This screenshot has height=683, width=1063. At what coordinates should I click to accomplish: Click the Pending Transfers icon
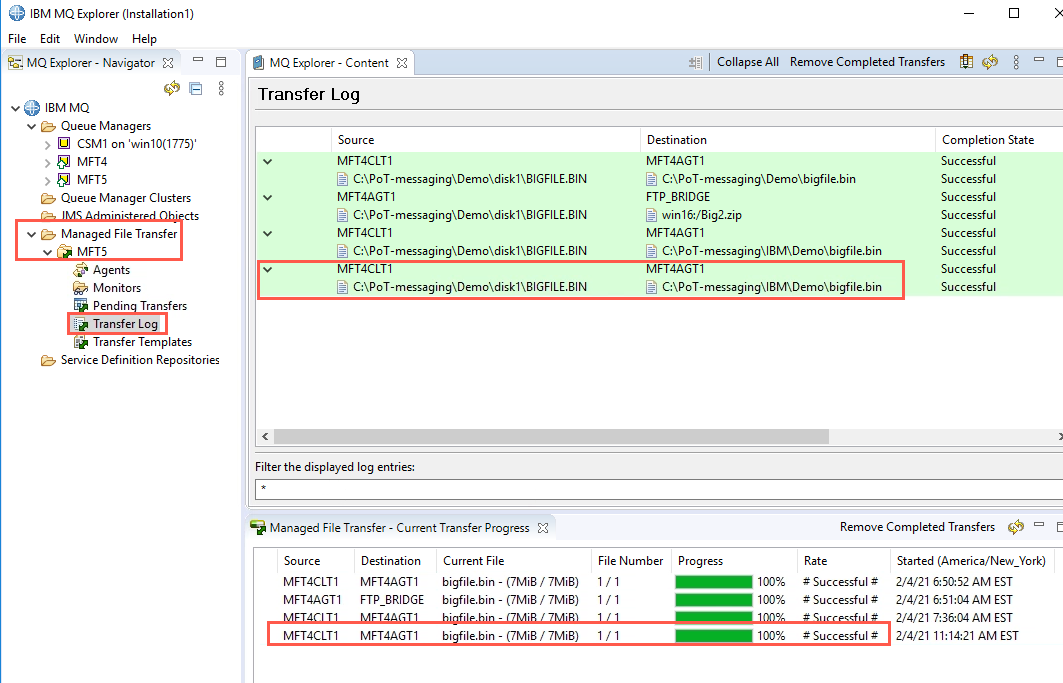(81, 305)
